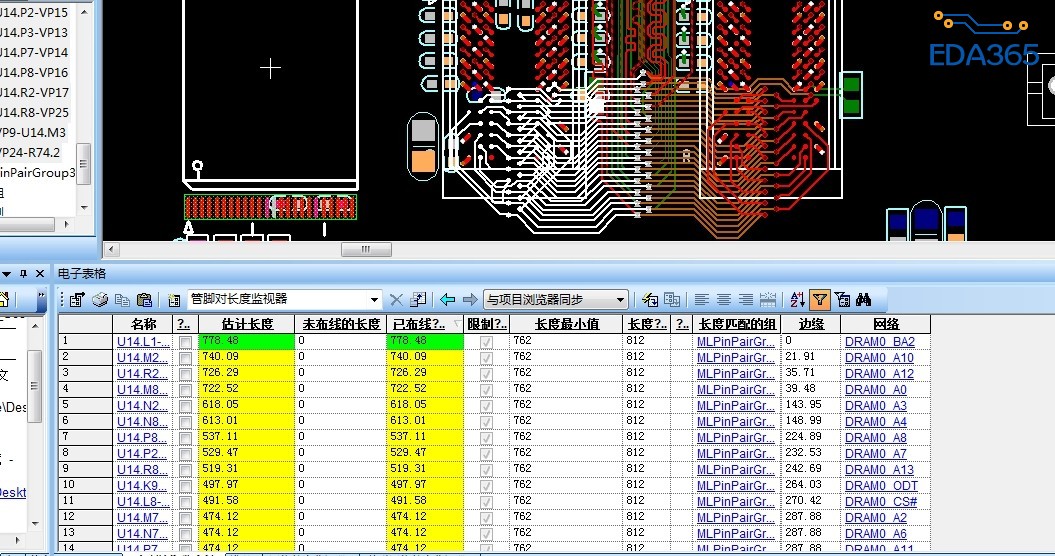The height and width of the screenshot is (556, 1055).
Task: Click the blue back arrow icon
Action: (x=447, y=300)
